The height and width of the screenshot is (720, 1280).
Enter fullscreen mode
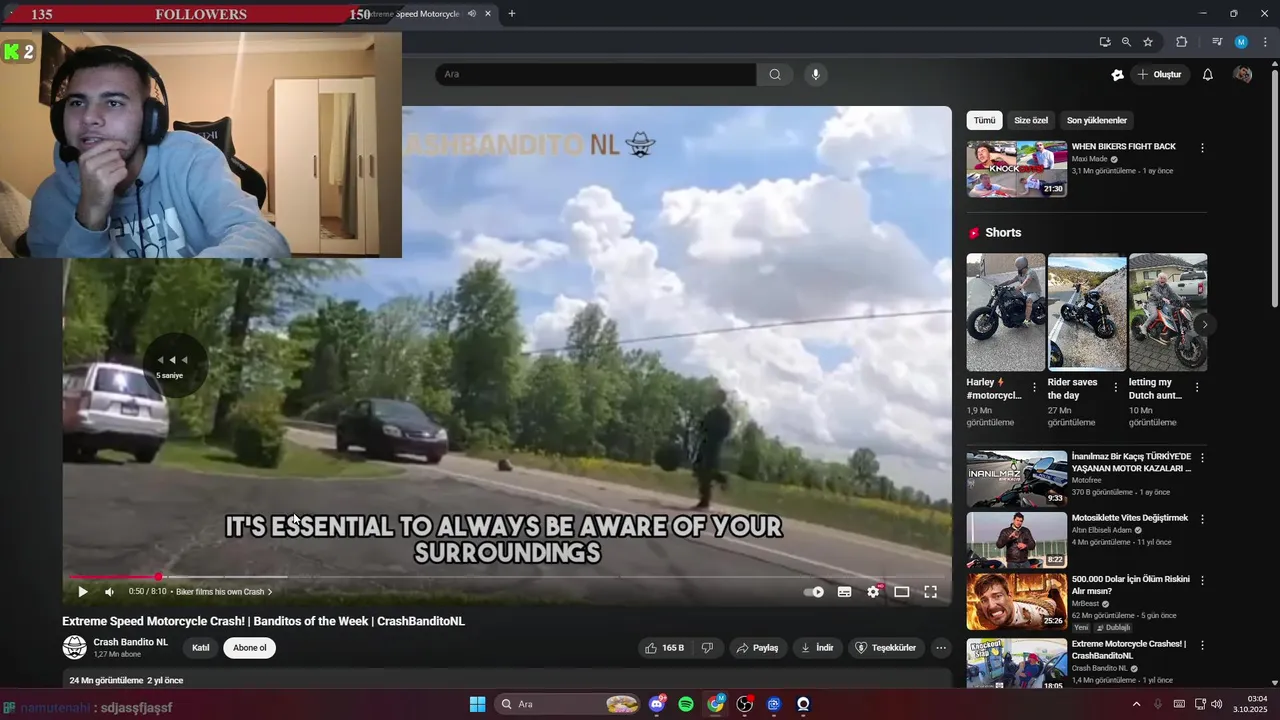tap(930, 592)
